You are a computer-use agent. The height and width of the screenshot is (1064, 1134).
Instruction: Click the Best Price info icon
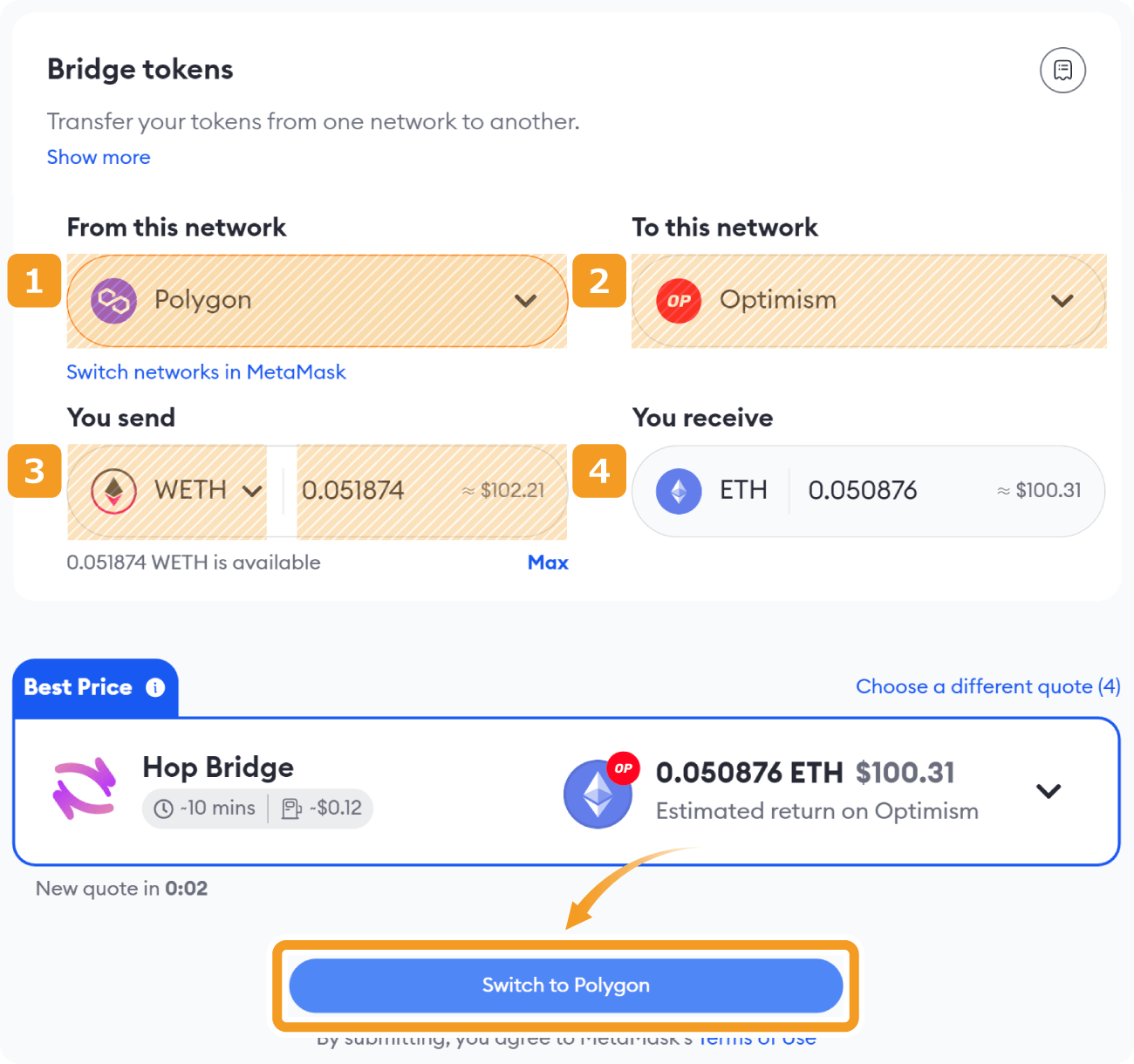[155, 687]
